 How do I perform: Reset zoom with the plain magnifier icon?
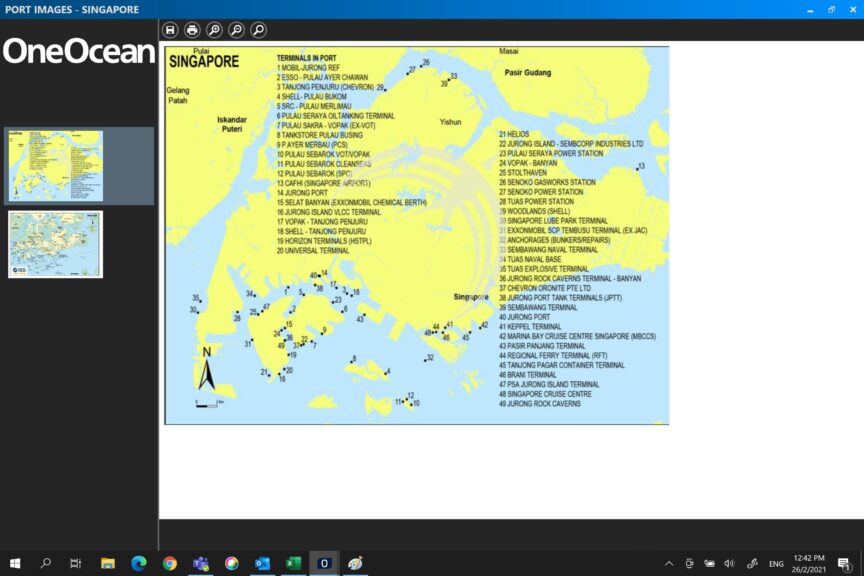[x=258, y=30]
